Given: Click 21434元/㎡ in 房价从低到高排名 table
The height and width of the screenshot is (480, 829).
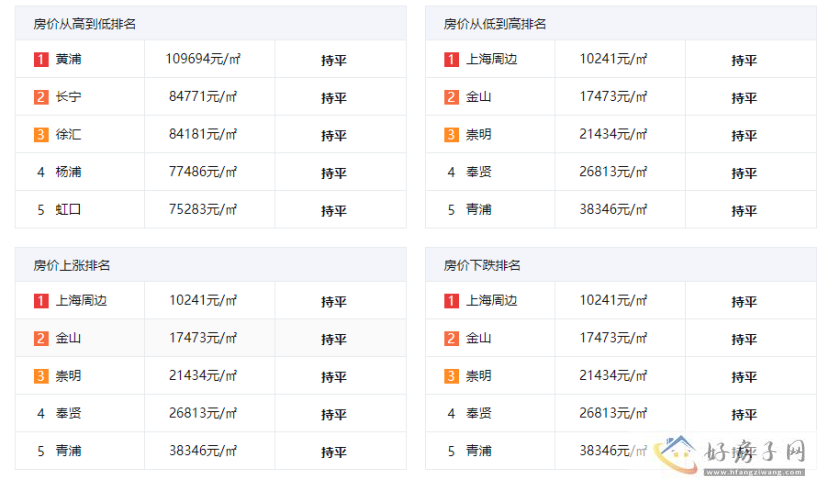Looking at the screenshot, I should [x=613, y=134].
